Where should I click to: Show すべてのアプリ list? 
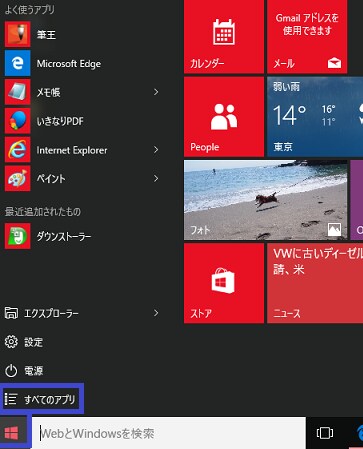click(x=41, y=399)
